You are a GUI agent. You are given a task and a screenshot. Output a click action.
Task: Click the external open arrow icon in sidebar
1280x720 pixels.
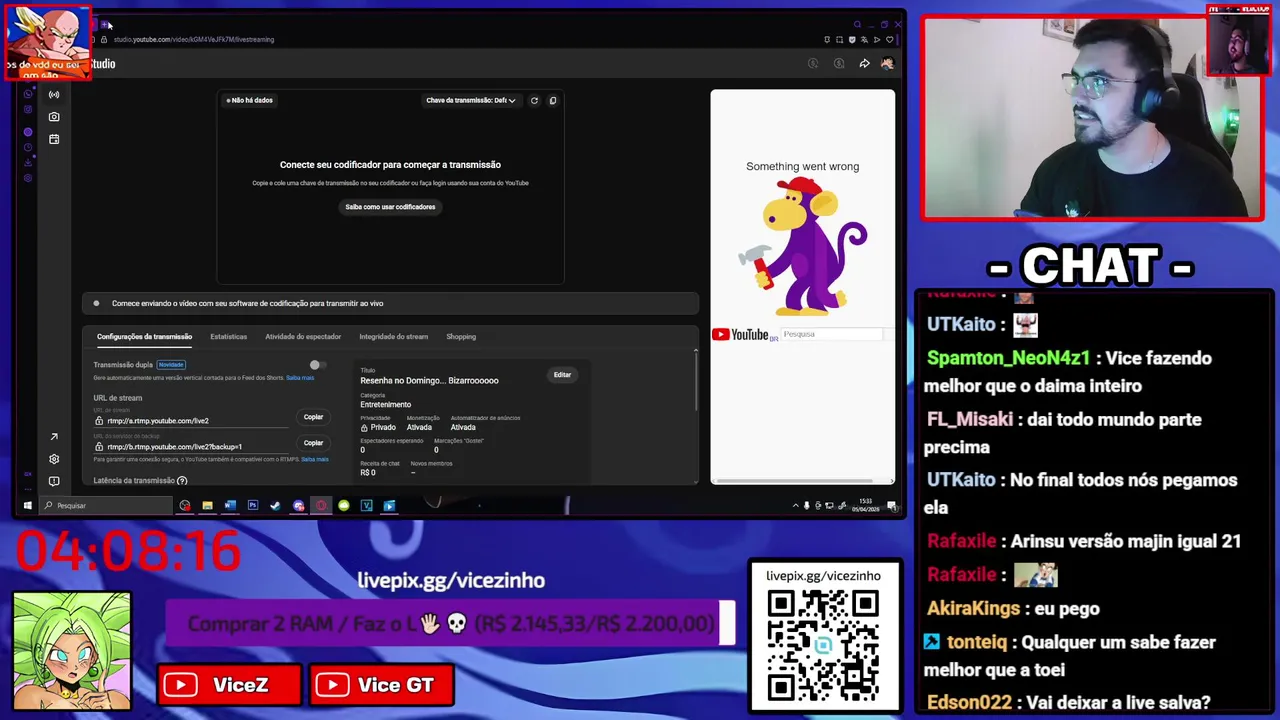coord(54,437)
